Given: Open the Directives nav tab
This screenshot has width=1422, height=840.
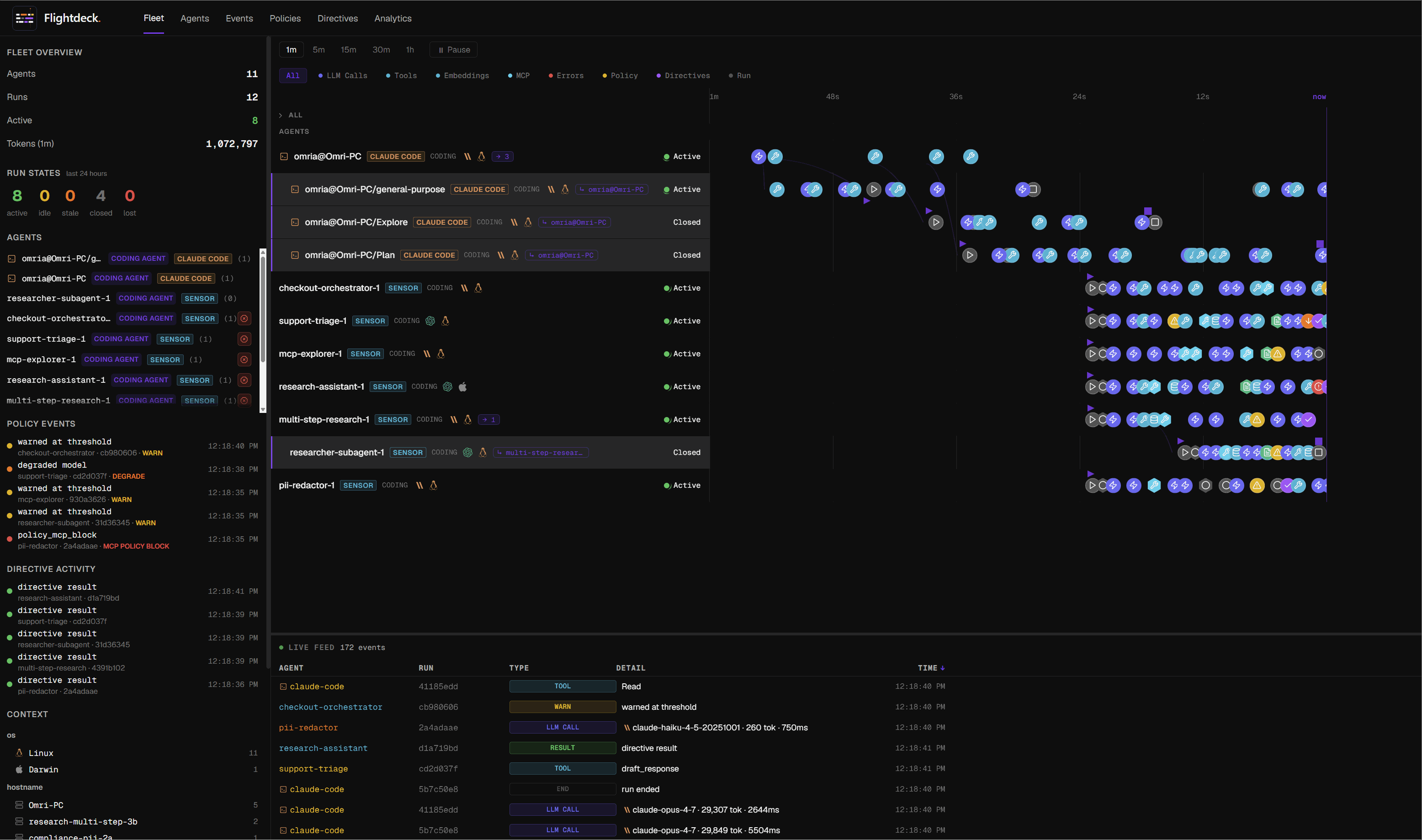Looking at the screenshot, I should tap(337, 18).
